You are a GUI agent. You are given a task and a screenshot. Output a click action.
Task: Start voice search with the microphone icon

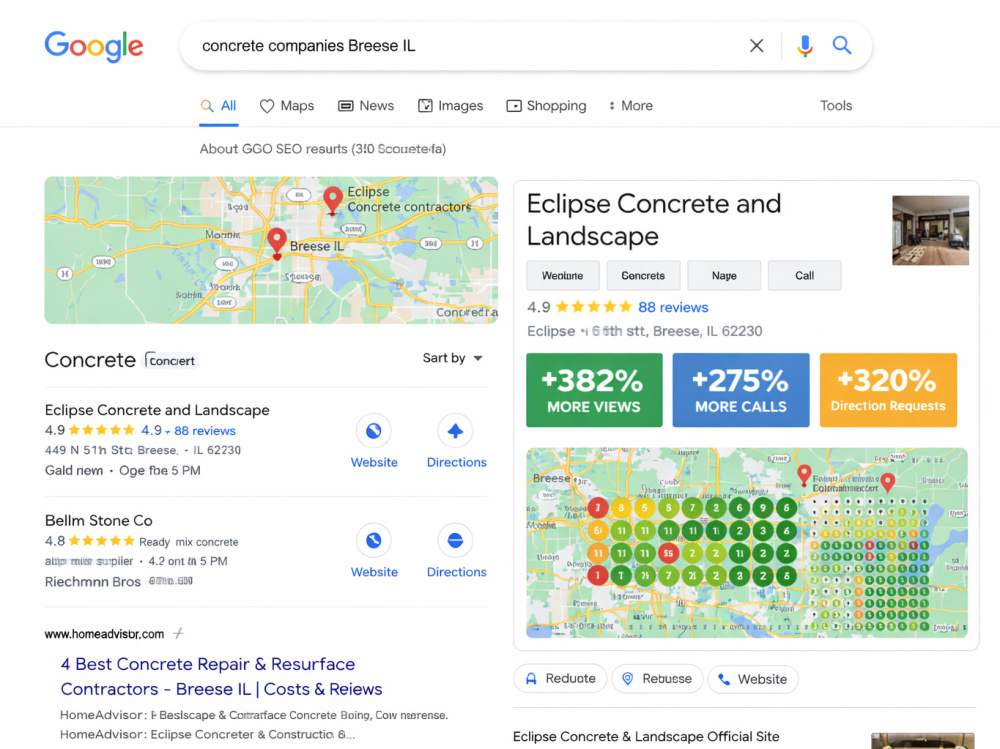point(805,46)
